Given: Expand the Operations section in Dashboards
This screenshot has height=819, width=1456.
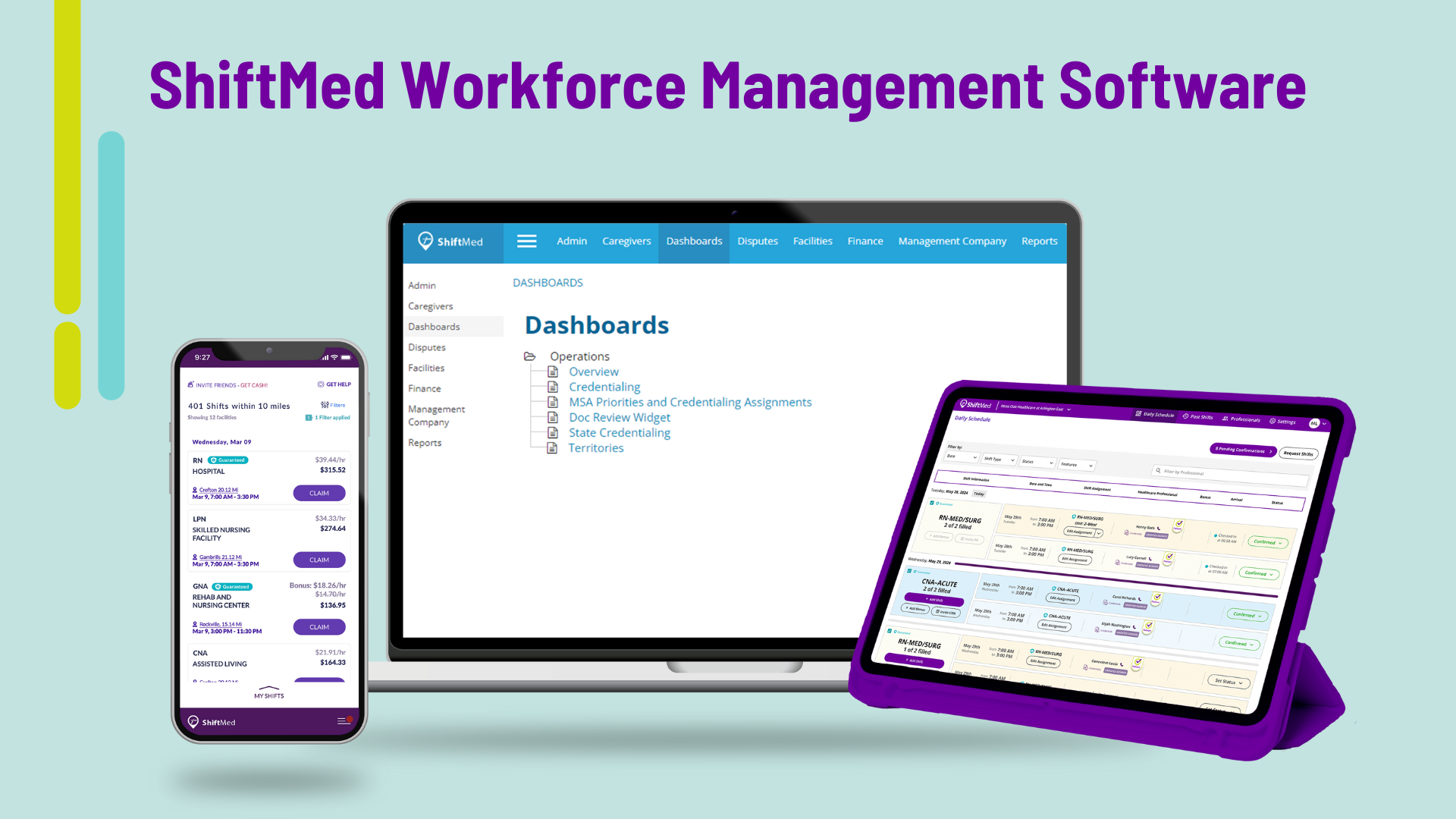Looking at the screenshot, I should pos(530,355).
